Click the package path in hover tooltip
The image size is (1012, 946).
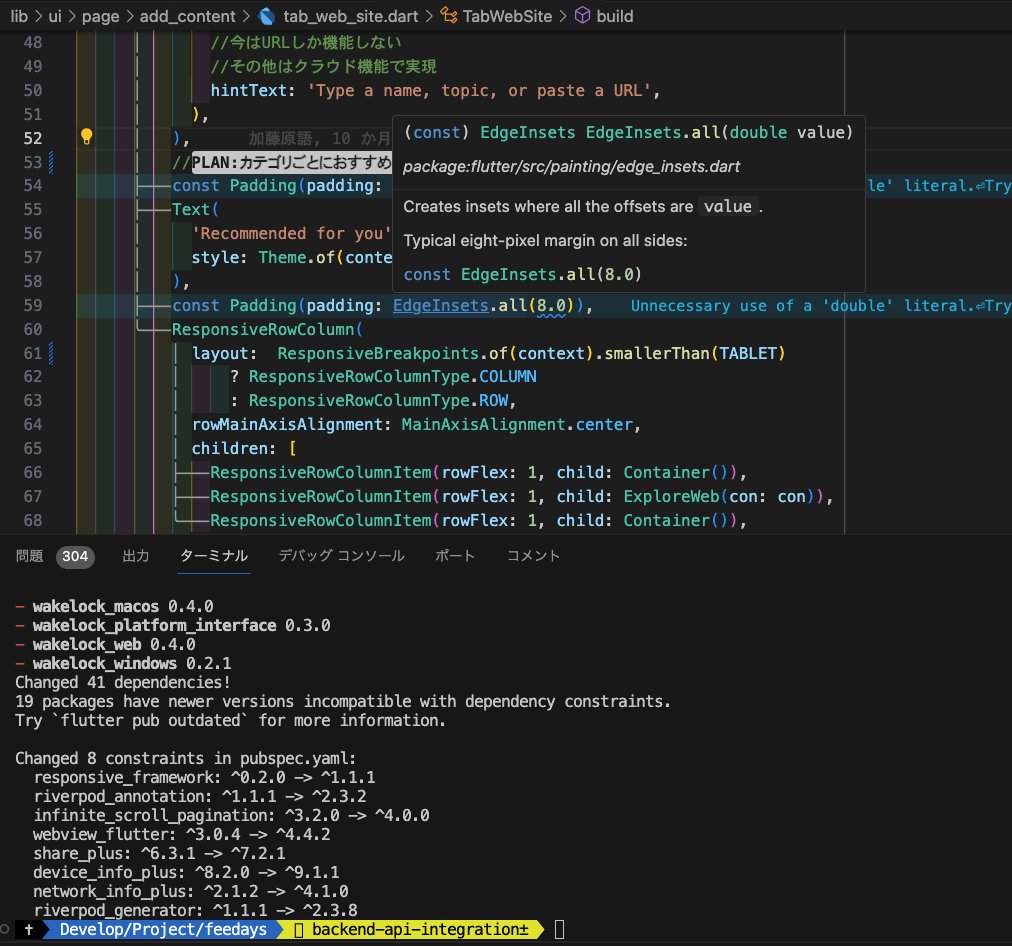click(x=571, y=166)
